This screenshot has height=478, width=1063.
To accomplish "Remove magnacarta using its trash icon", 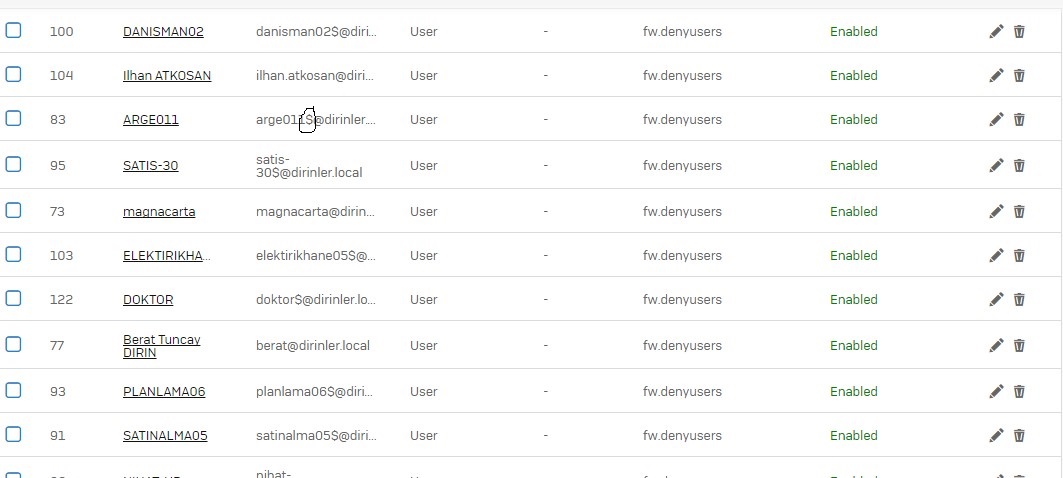I will click(1019, 212).
